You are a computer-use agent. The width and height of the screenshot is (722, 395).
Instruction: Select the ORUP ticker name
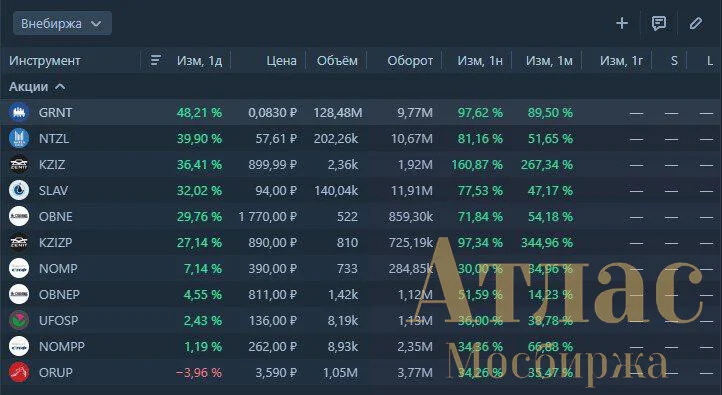coord(56,373)
